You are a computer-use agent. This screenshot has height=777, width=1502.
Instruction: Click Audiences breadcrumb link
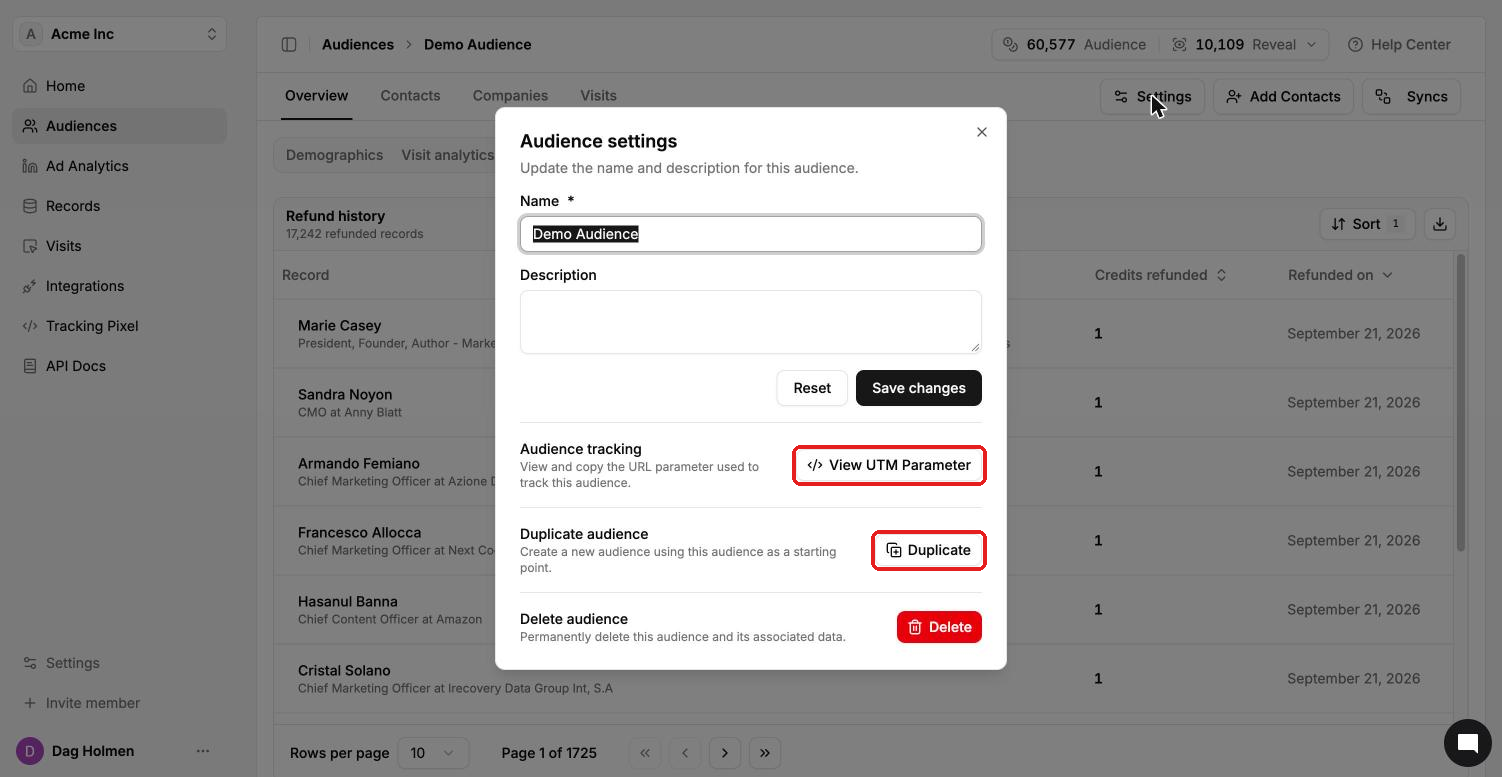[358, 44]
